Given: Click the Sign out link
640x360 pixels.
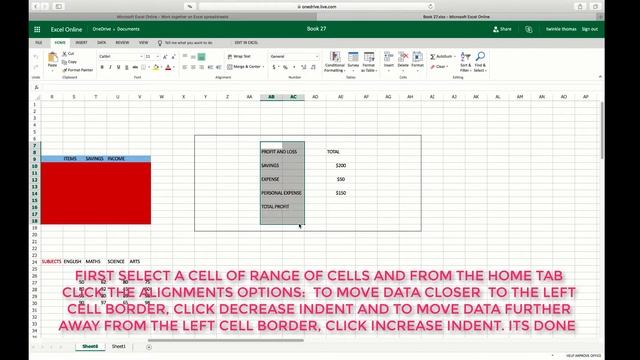Looking at the screenshot, I should [x=590, y=29].
